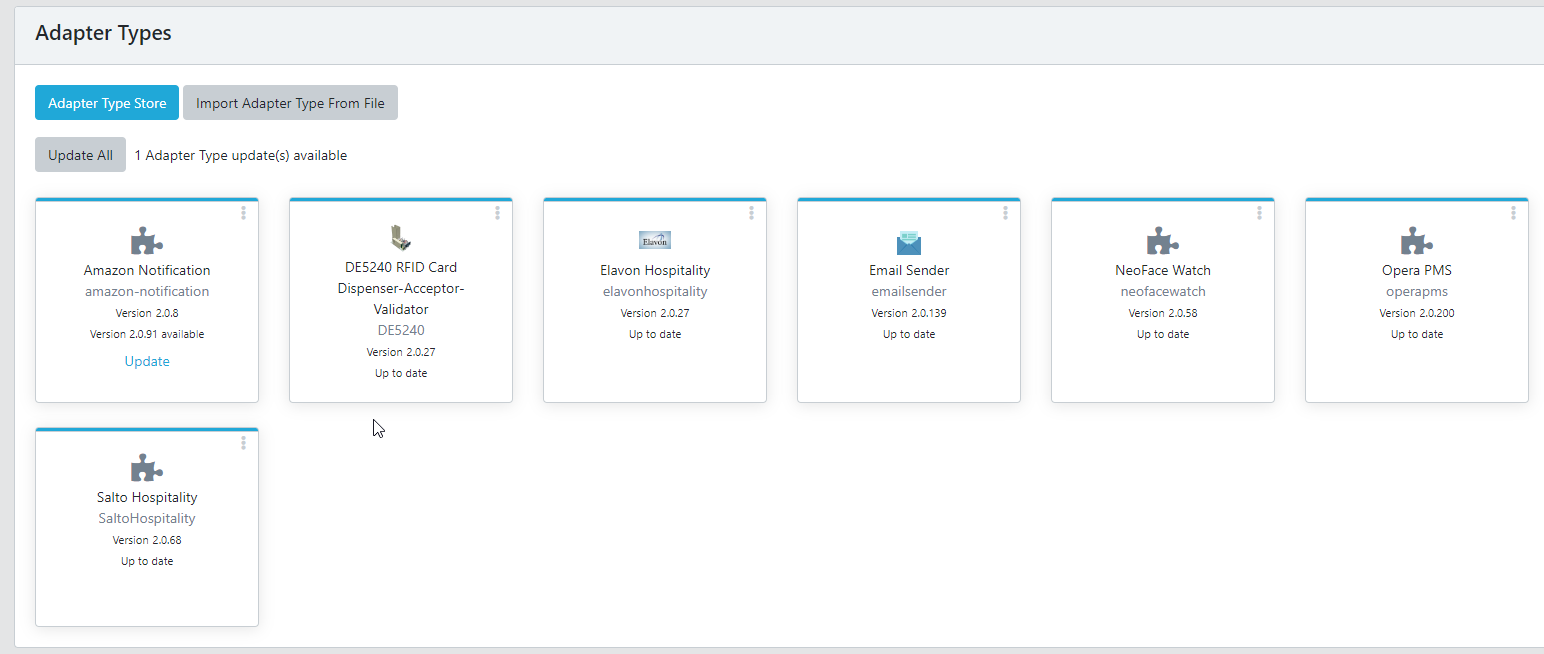Click Update link for Amazon Notification
The image size is (1544, 654).
pos(147,361)
